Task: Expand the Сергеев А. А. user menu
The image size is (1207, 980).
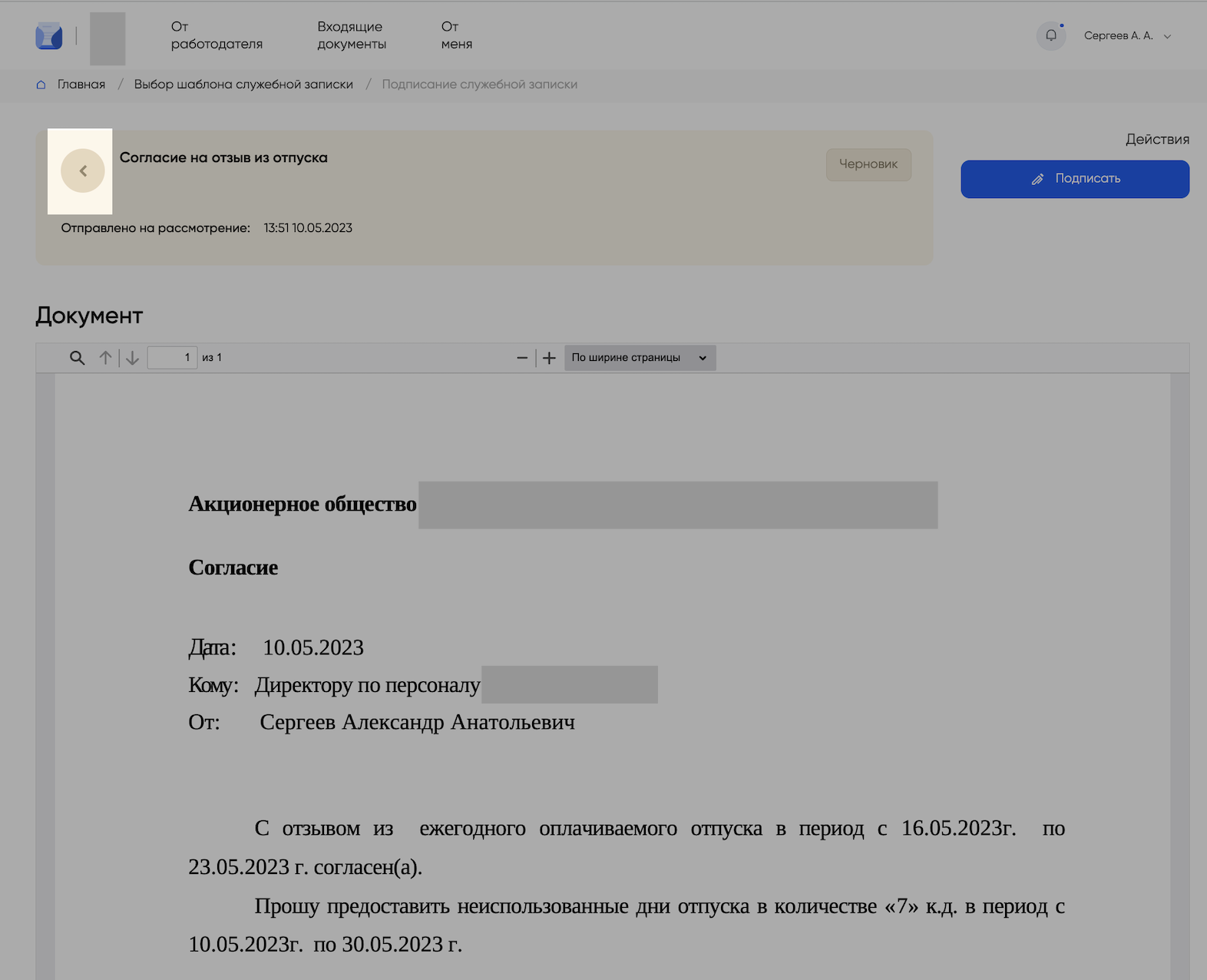Action: (x=1118, y=35)
